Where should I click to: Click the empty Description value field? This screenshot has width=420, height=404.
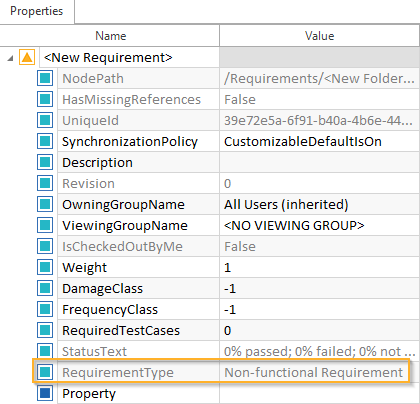click(x=319, y=162)
